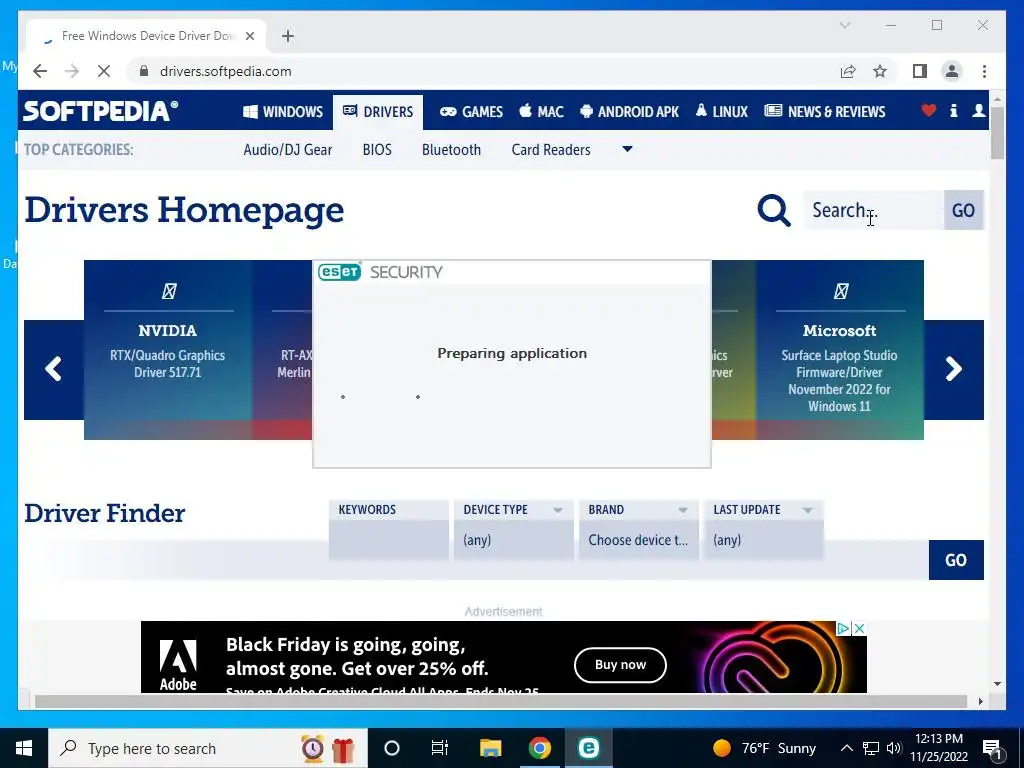
Task: Open the Games section
Action: (471, 112)
